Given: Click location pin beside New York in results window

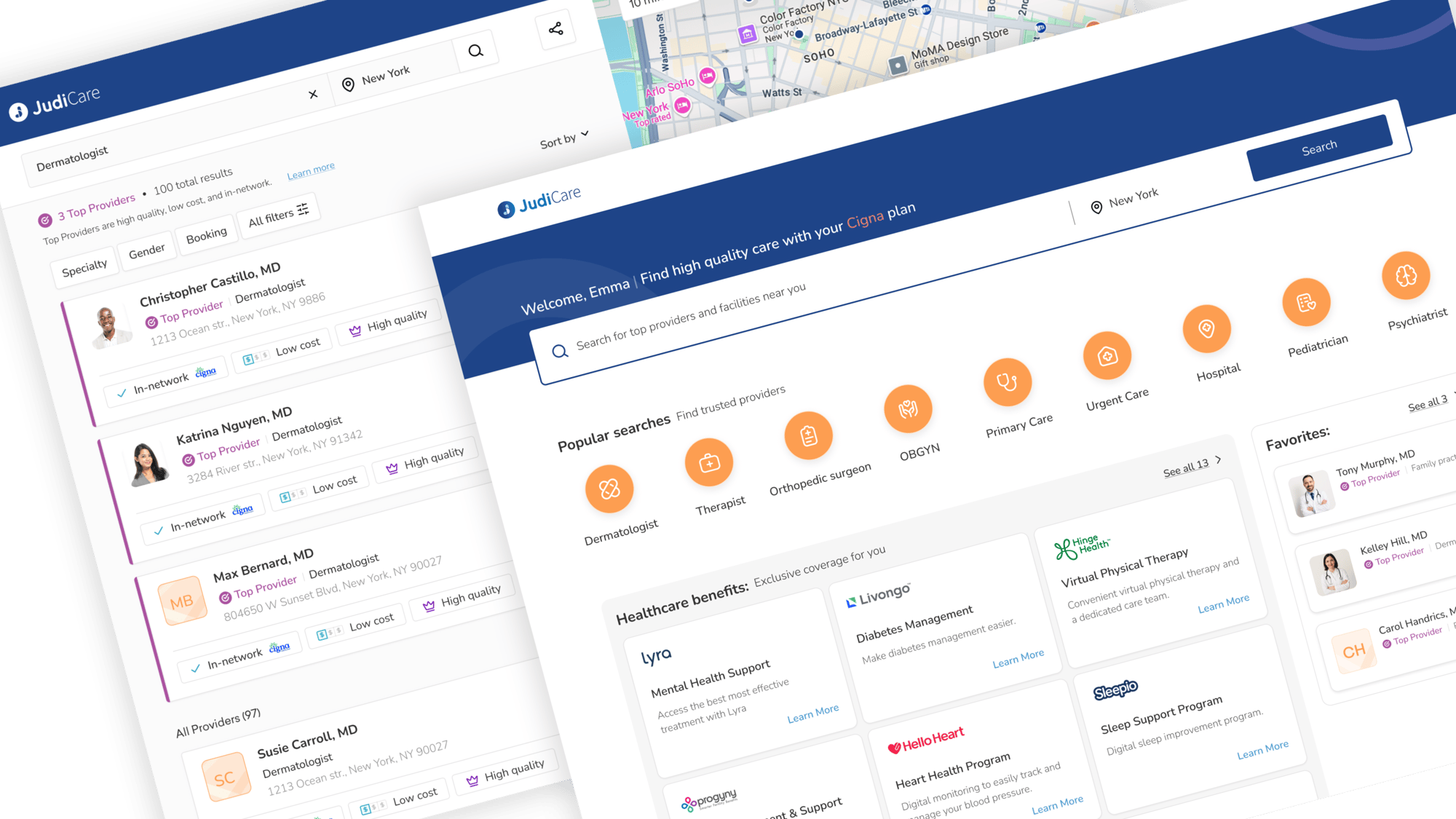Looking at the screenshot, I should (348, 84).
